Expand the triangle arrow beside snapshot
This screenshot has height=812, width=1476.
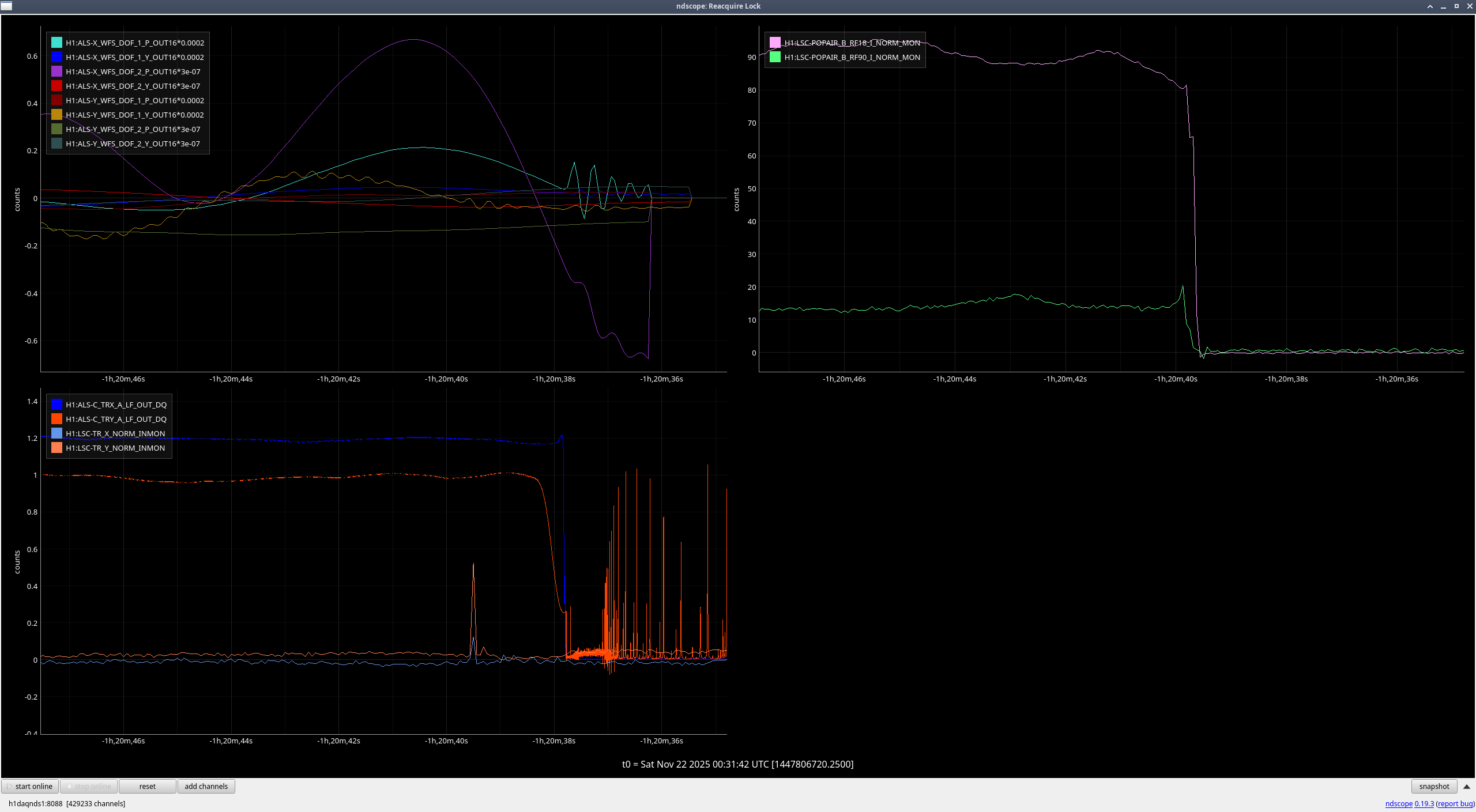coord(1467,786)
